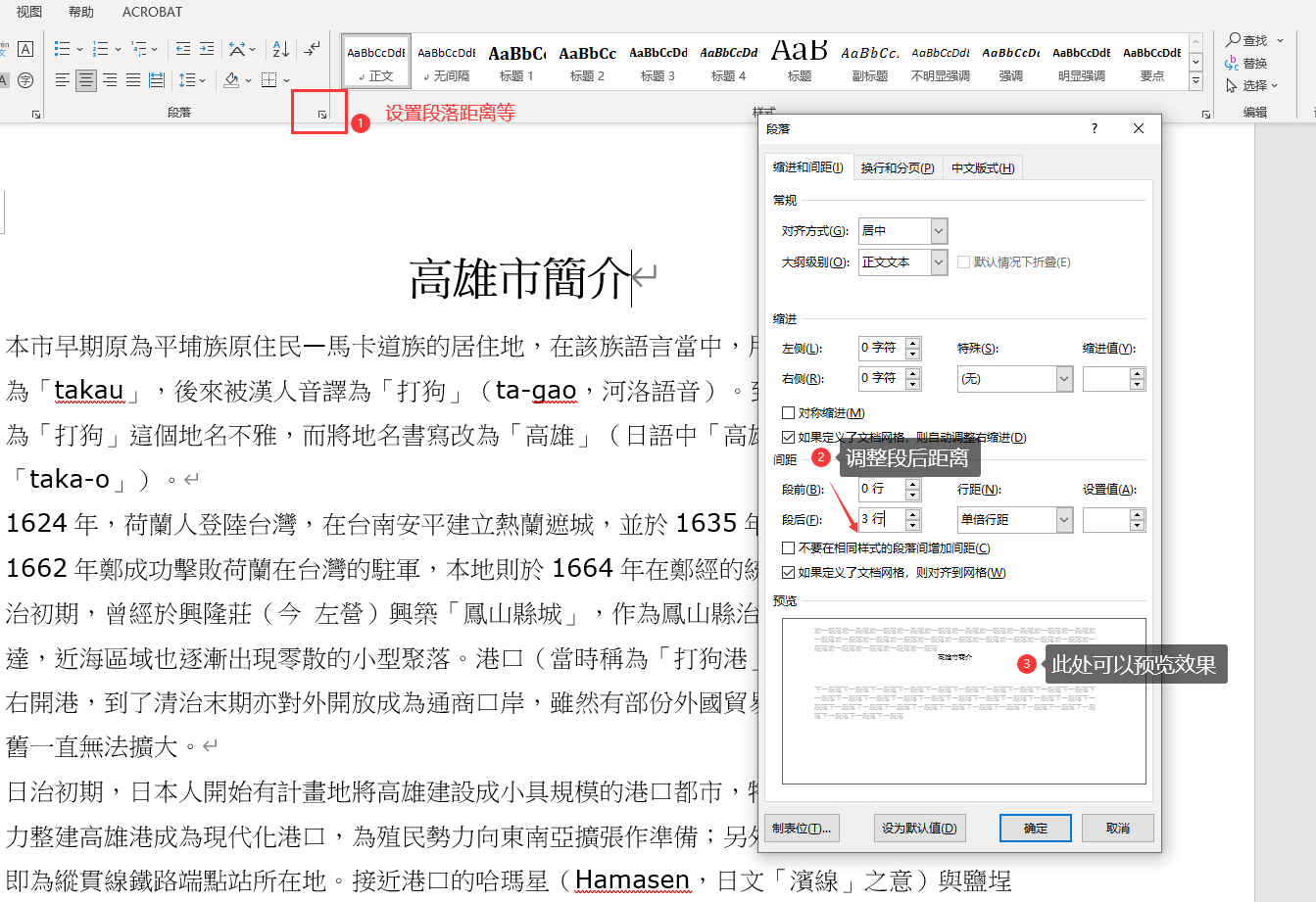This screenshot has width=1316, height=902.
Task: Click the multilevel list icon
Action: [141, 50]
